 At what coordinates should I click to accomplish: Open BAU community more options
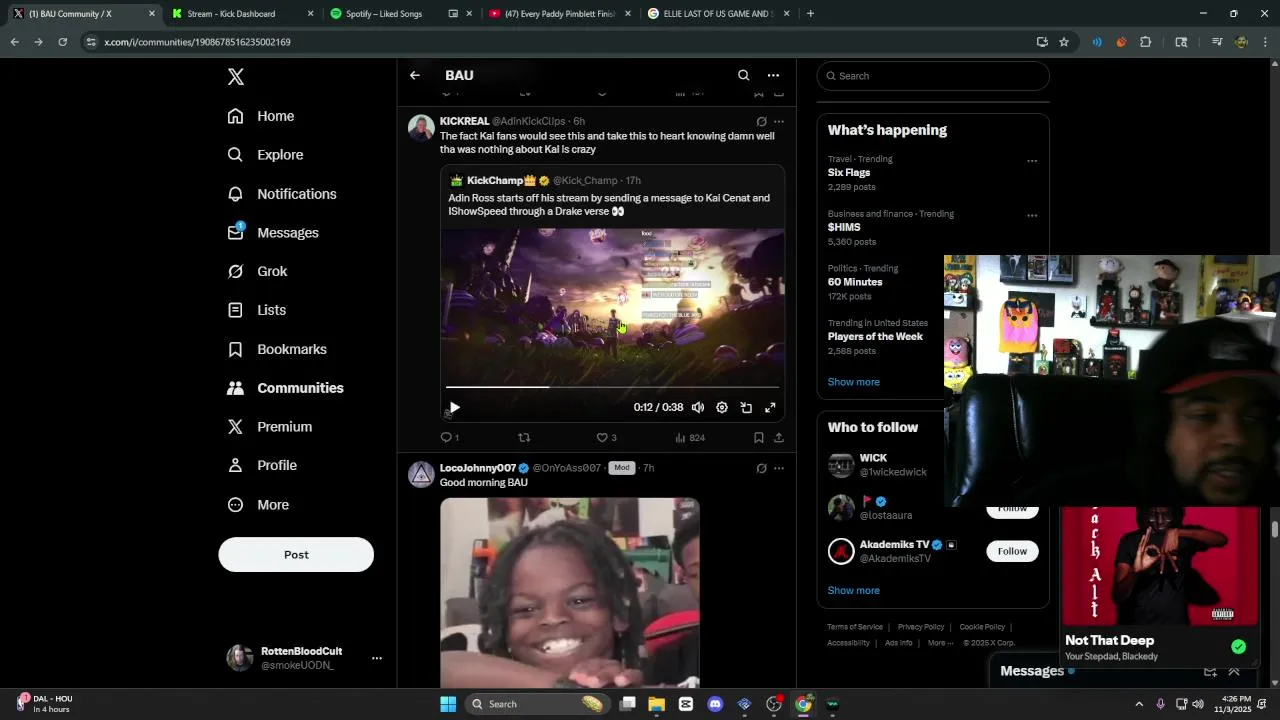pyautogui.click(x=773, y=75)
